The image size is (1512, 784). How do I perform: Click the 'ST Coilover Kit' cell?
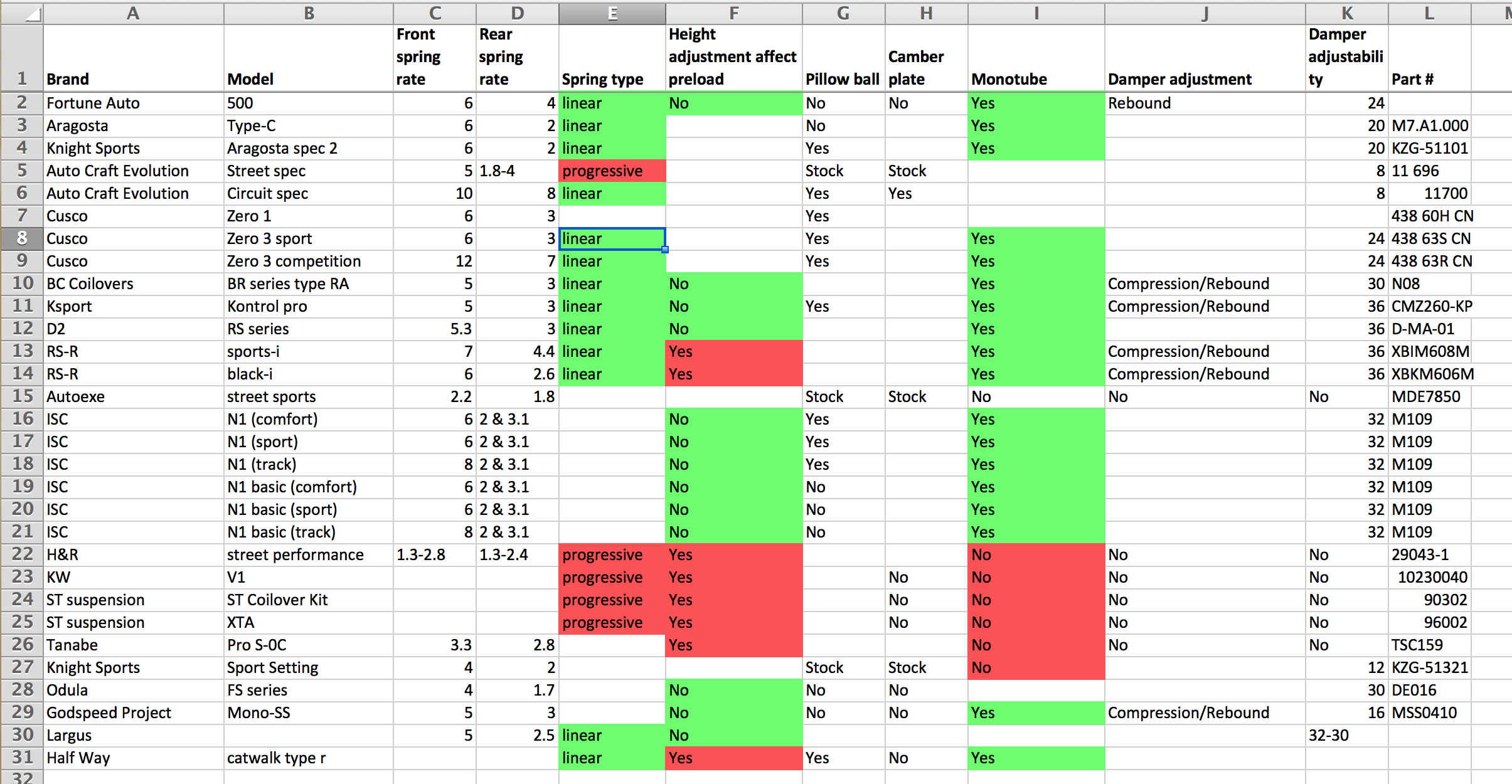click(309, 600)
